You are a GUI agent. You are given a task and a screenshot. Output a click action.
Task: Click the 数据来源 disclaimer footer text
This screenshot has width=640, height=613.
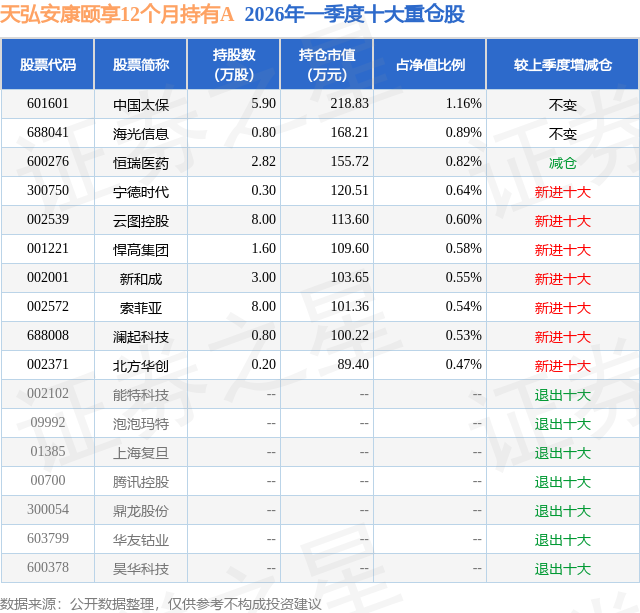click(161, 604)
